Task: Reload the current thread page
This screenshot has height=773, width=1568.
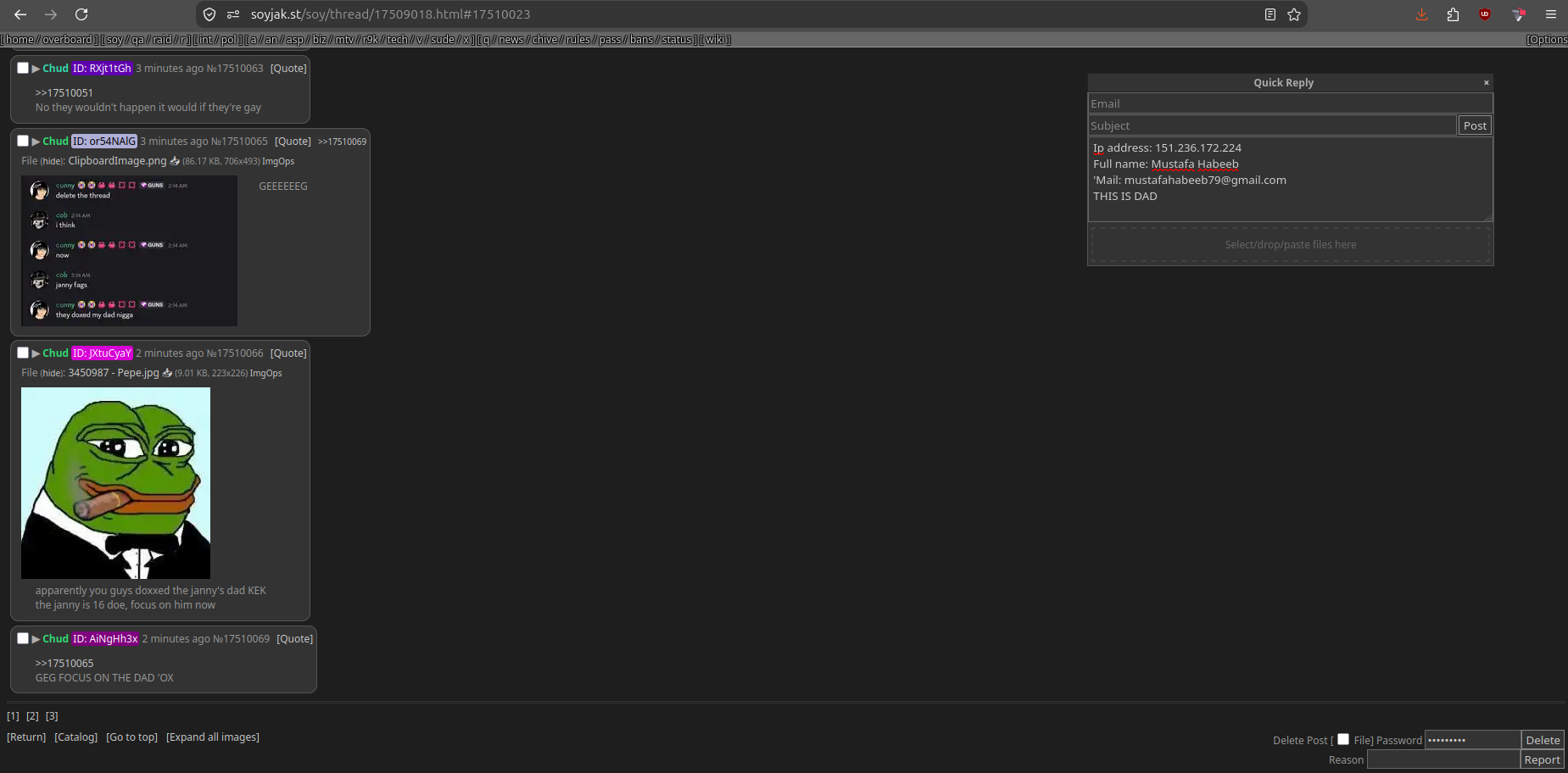Action: point(81,14)
